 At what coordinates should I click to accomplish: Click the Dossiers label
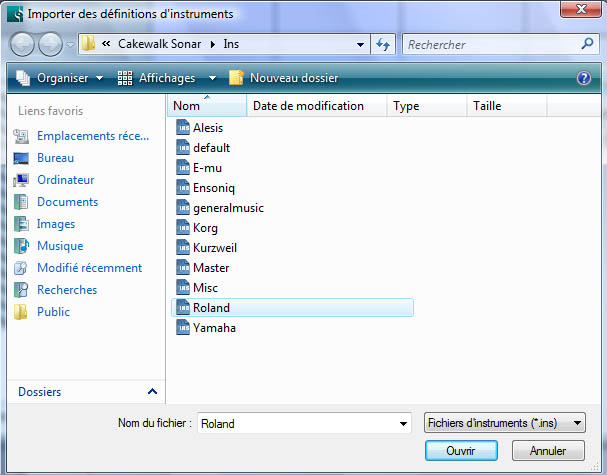pyautogui.click(x=39, y=391)
